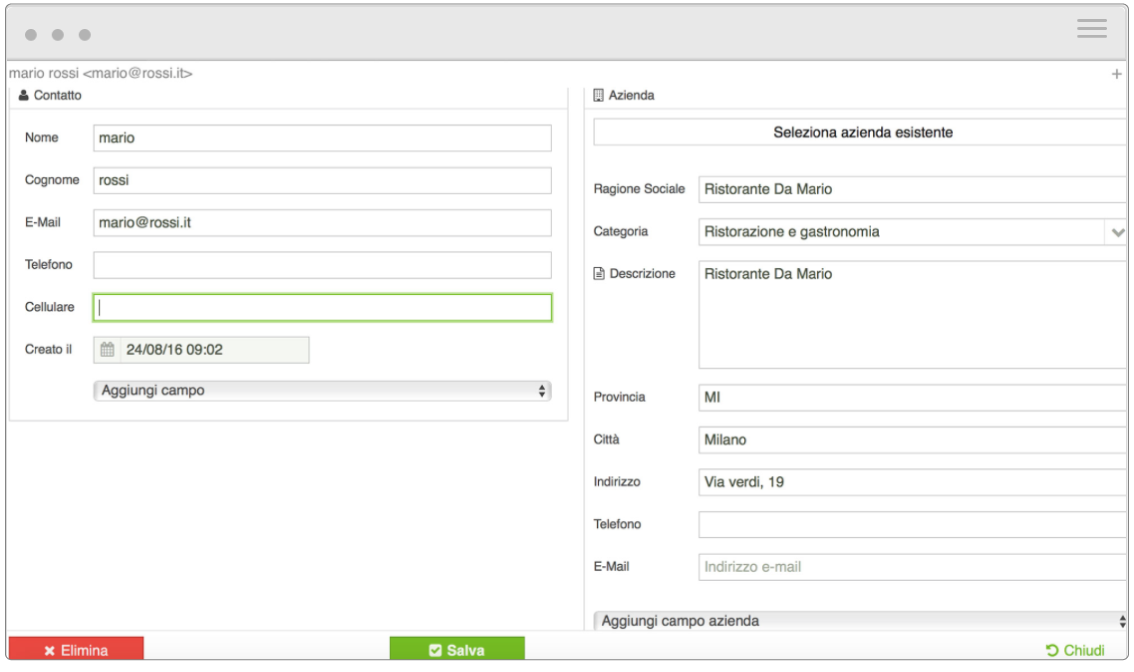This screenshot has width=1134, height=672.
Task: Click the checkmark icon inside Salva button
Action: pos(437,648)
